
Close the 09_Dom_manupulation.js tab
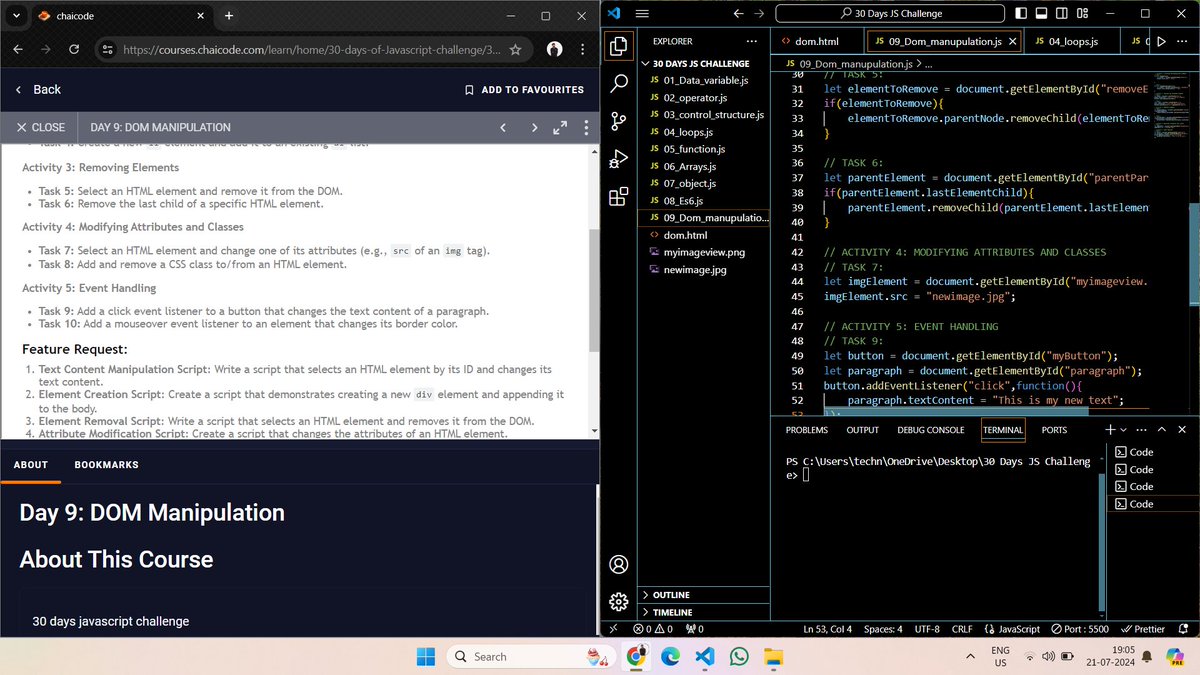click(x=1012, y=41)
